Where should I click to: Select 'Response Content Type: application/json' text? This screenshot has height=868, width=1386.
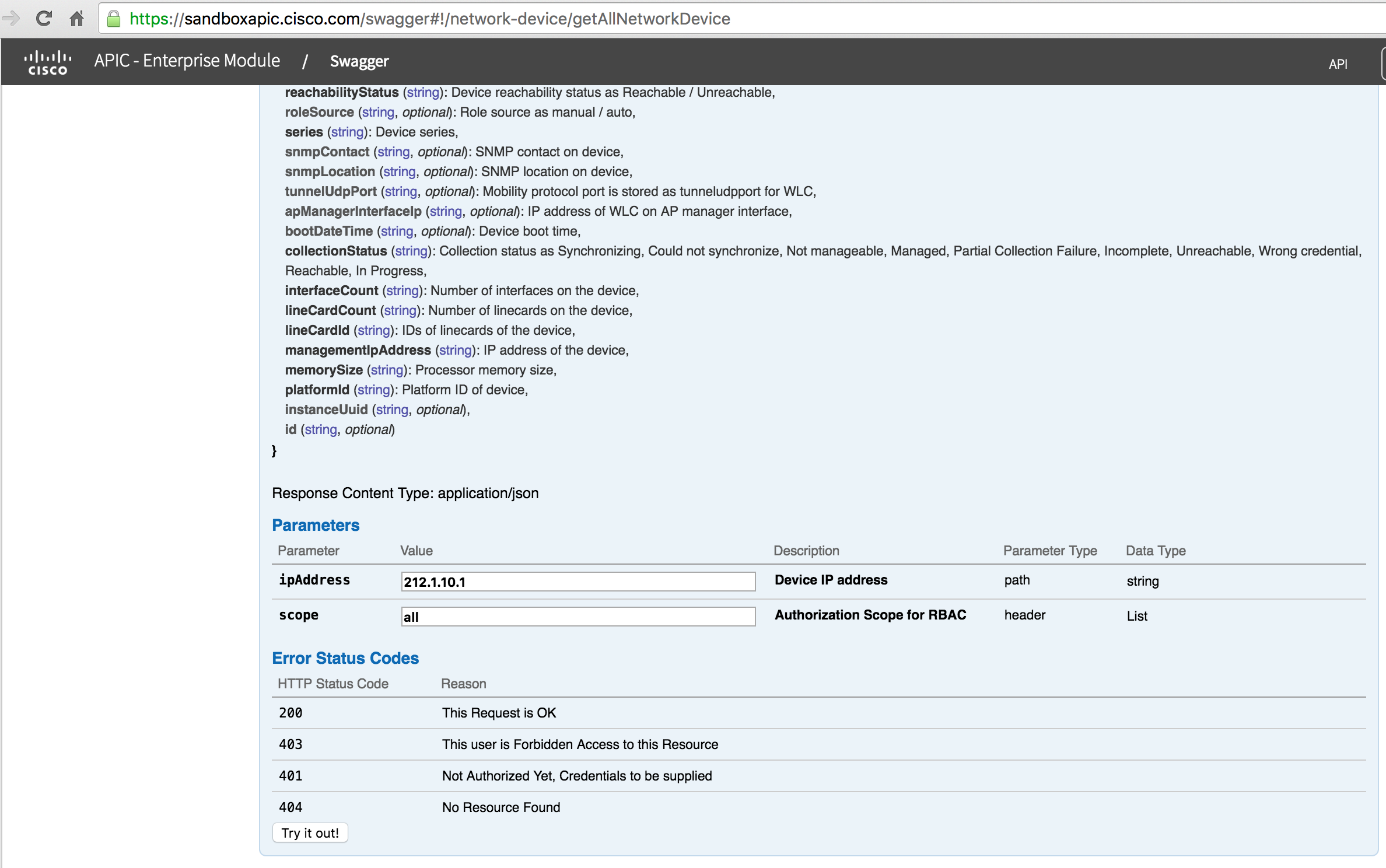pos(405,493)
